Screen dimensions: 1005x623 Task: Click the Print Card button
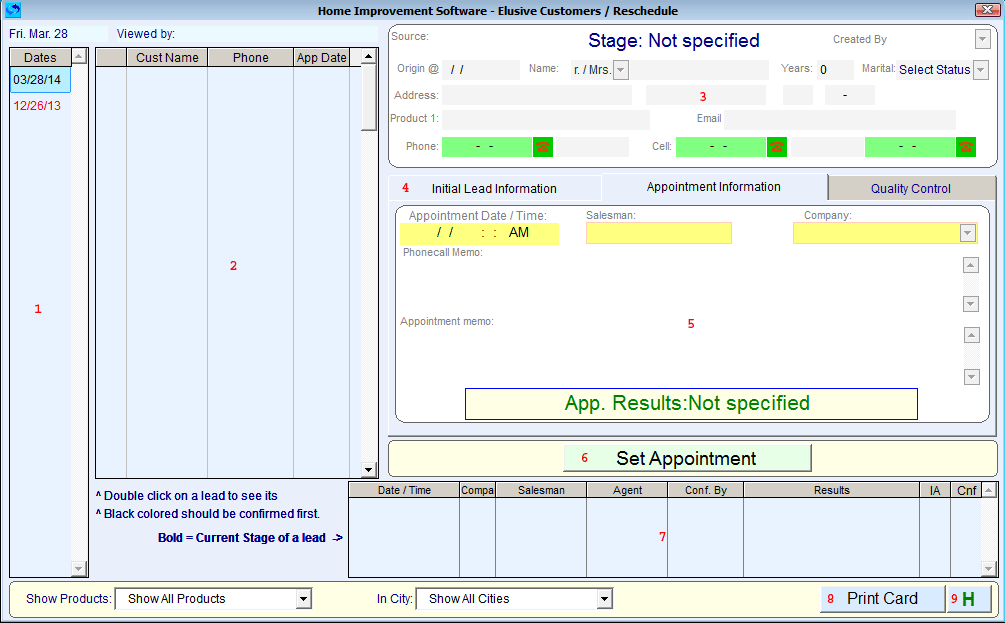pos(883,599)
